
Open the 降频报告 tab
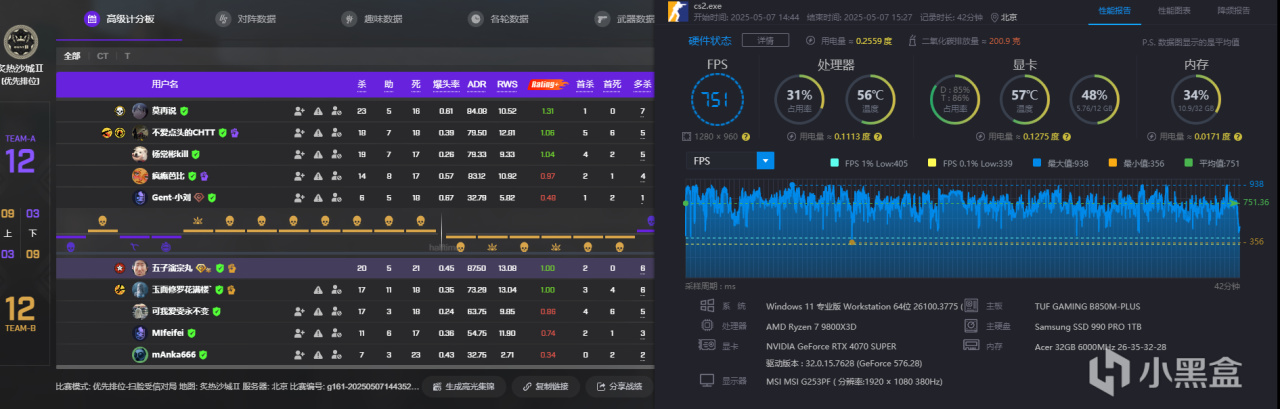tap(1233, 11)
